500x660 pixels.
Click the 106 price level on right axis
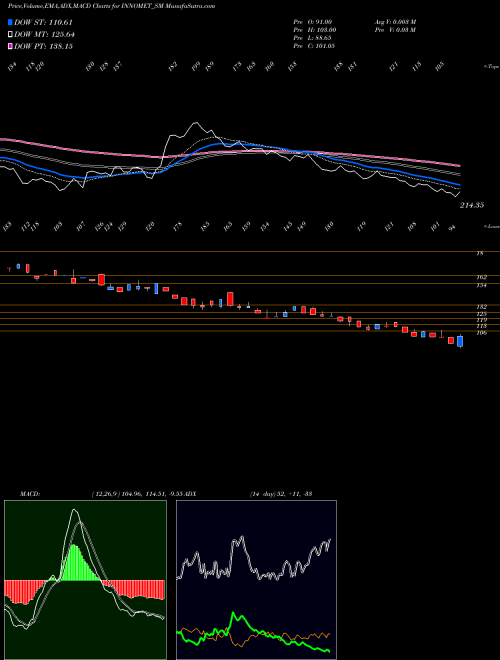tap(482, 333)
